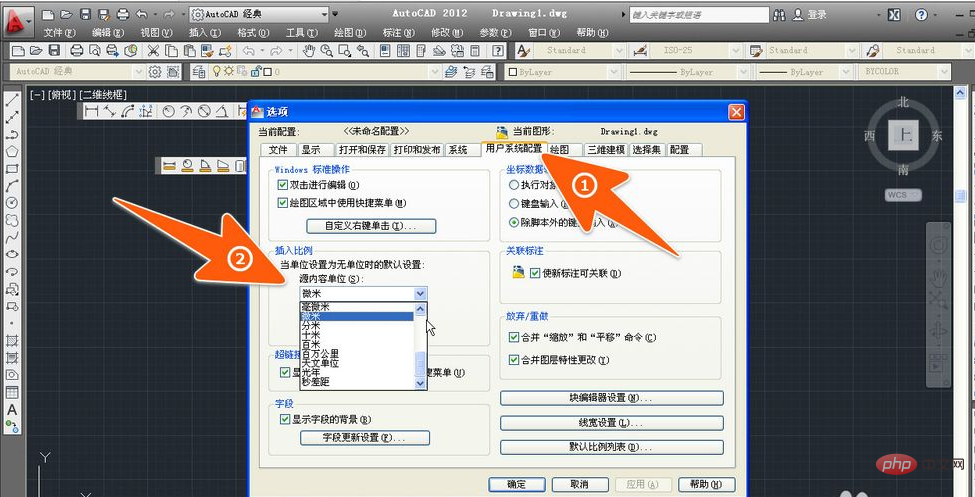
Task: Toggle 双击进行编辑 checkbox
Action: tap(284, 185)
